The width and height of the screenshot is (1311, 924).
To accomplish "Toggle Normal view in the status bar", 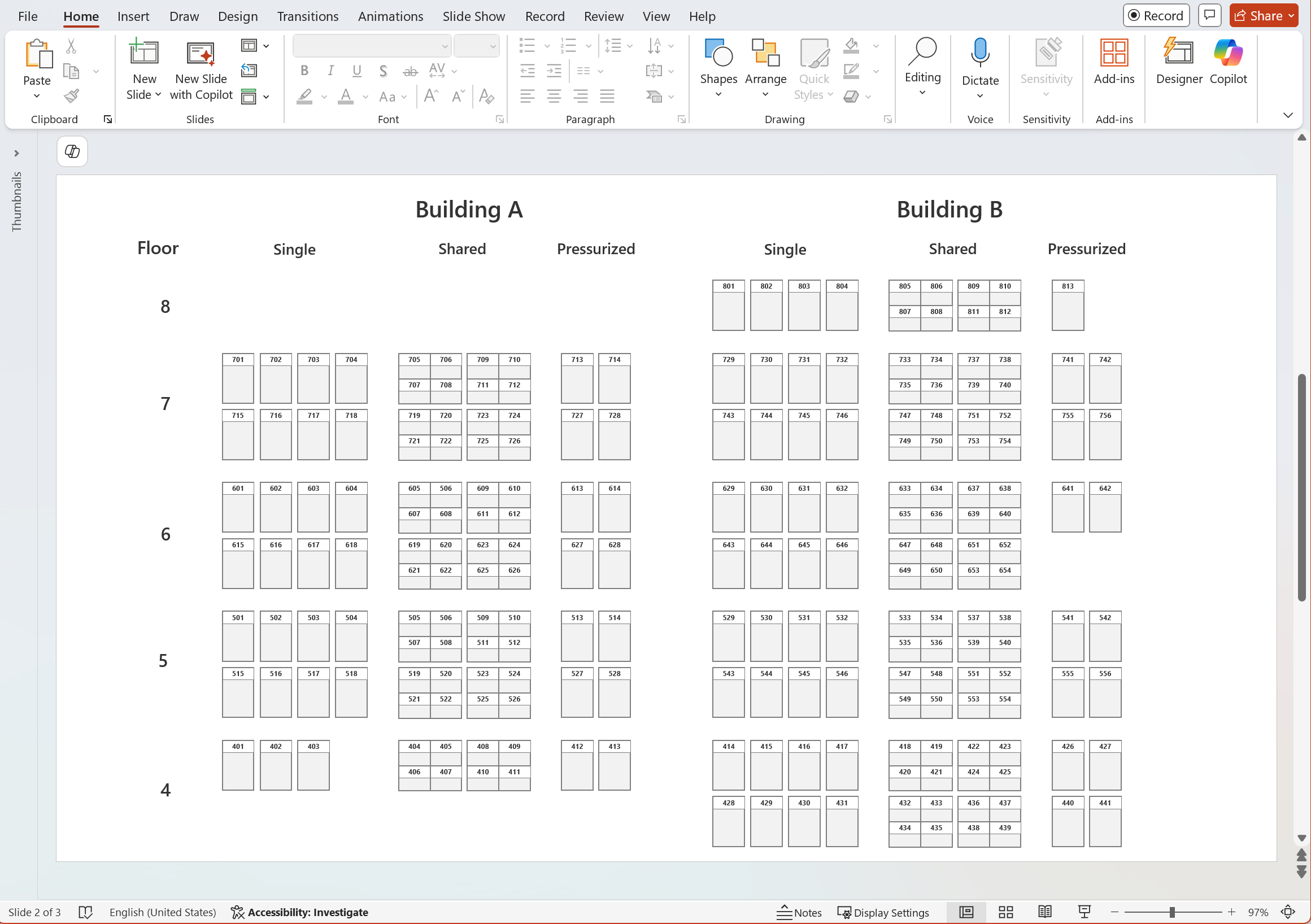I will (x=966, y=912).
